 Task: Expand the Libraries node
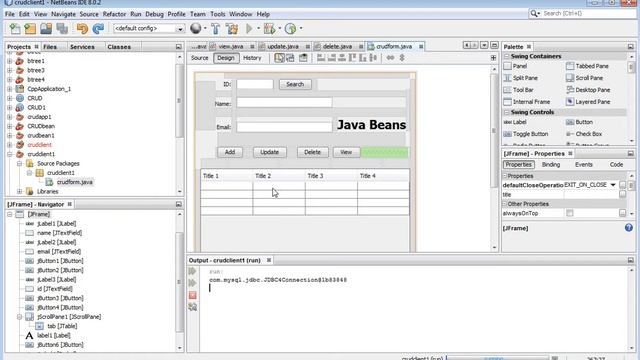tap(19, 191)
